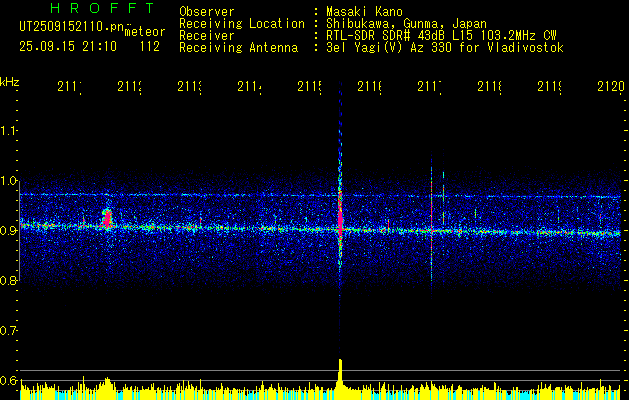629x400 pixels.
Task: Click the kHz axis unit label
Action: coord(10,82)
